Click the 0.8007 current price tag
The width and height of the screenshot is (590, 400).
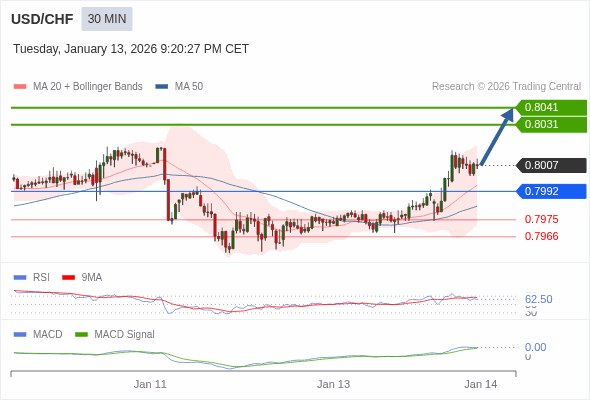[x=551, y=165]
